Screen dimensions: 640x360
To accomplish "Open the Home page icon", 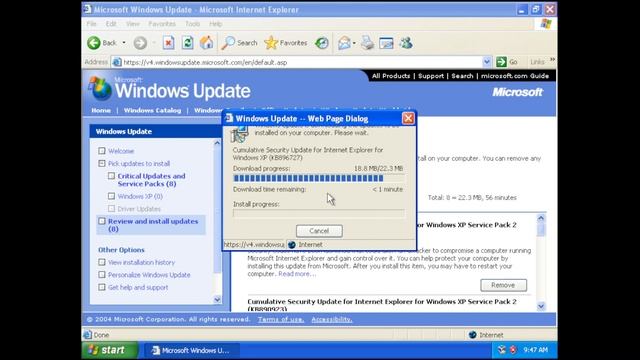I will point(207,43).
